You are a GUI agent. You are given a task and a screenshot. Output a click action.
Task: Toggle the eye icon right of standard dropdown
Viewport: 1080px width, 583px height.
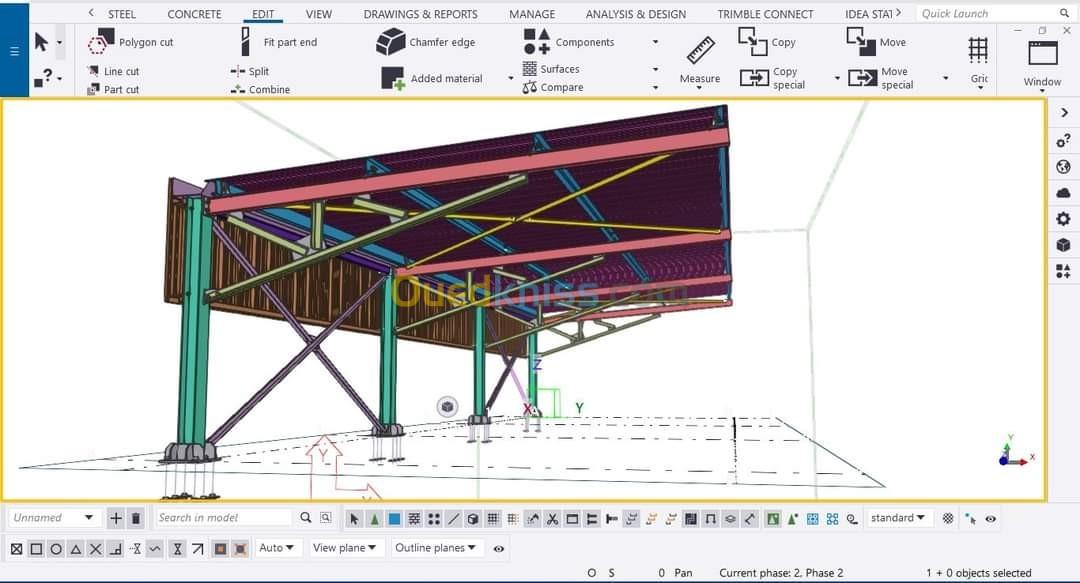coord(990,519)
